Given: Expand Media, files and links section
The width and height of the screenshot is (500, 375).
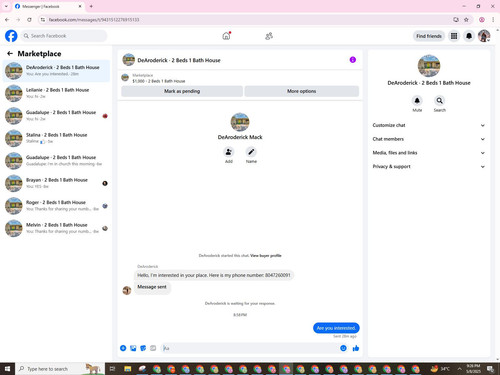Looking at the screenshot, I should (x=429, y=153).
